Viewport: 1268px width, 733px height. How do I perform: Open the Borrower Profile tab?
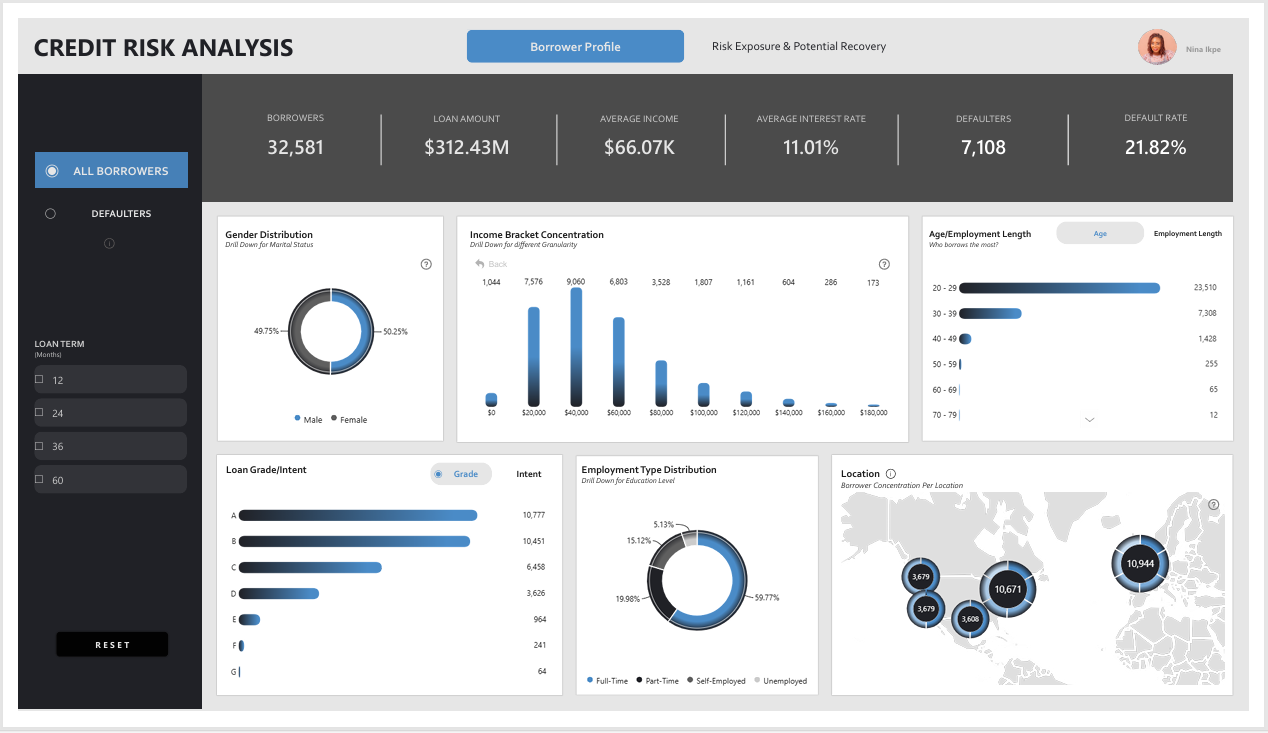575,47
